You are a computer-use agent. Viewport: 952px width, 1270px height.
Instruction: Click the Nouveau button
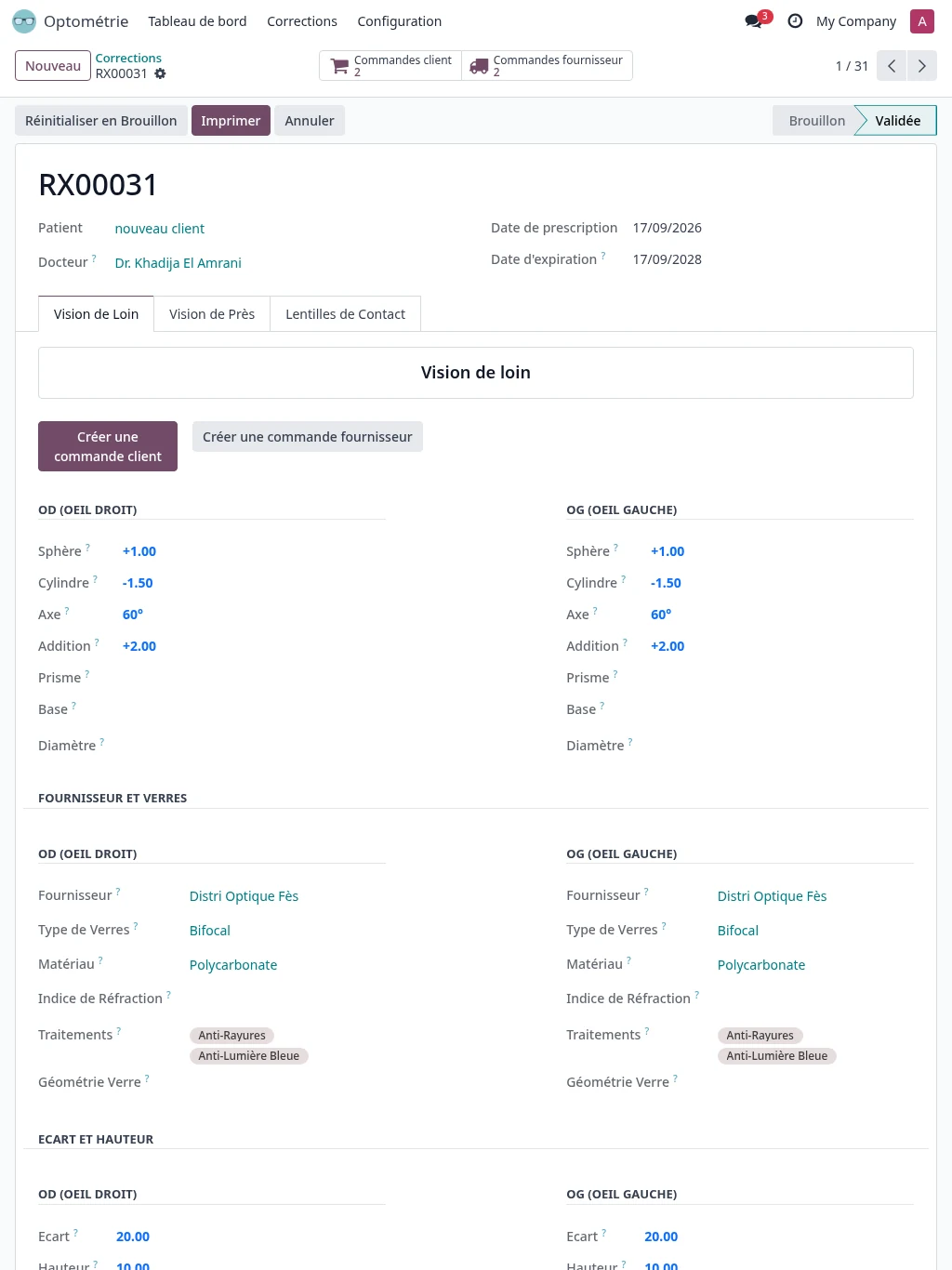pos(53,66)
